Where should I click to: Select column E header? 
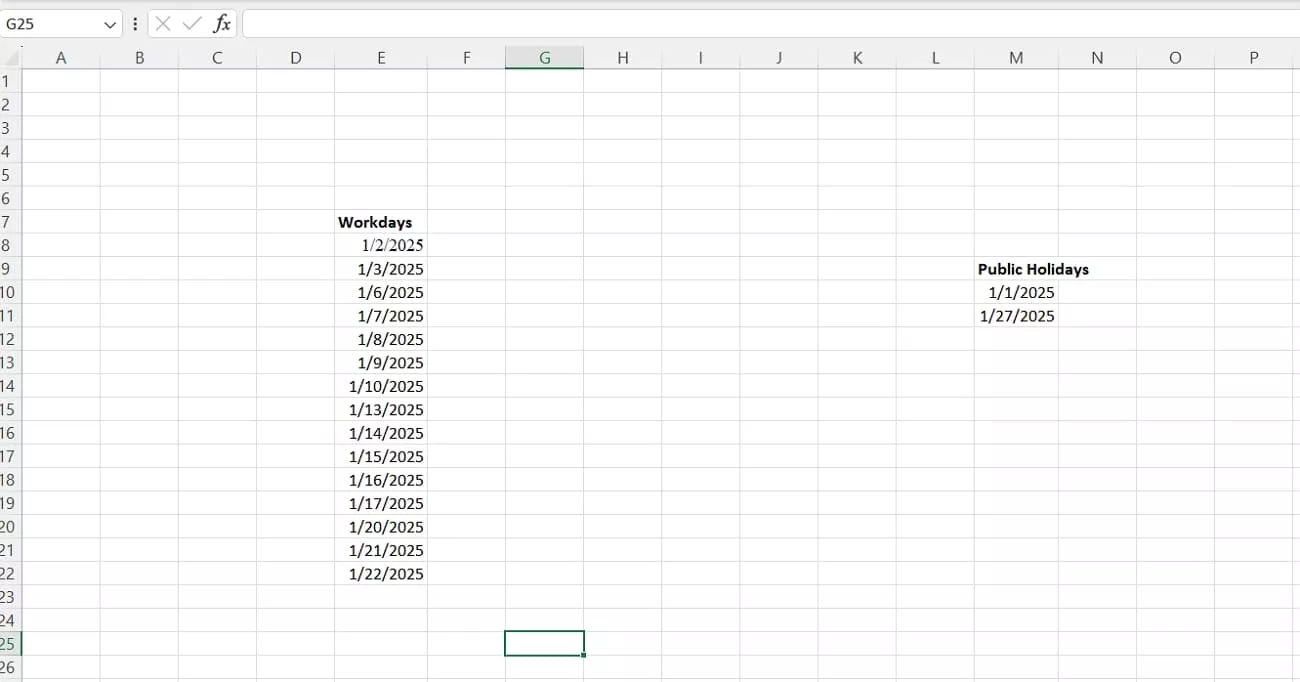click(381, 57)
